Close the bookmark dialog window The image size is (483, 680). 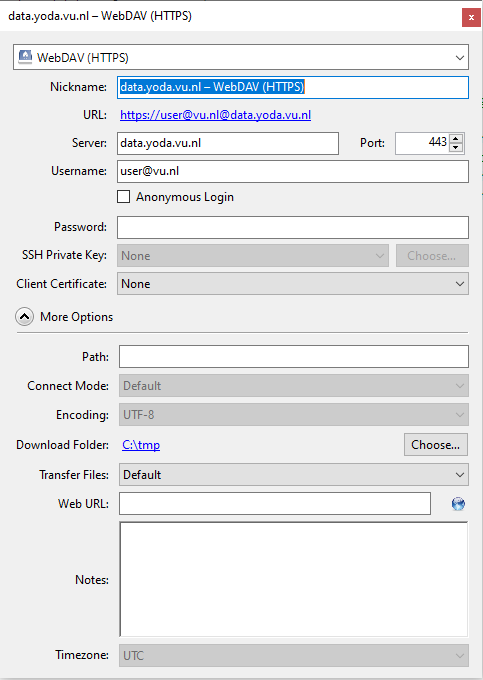point(471,18)
